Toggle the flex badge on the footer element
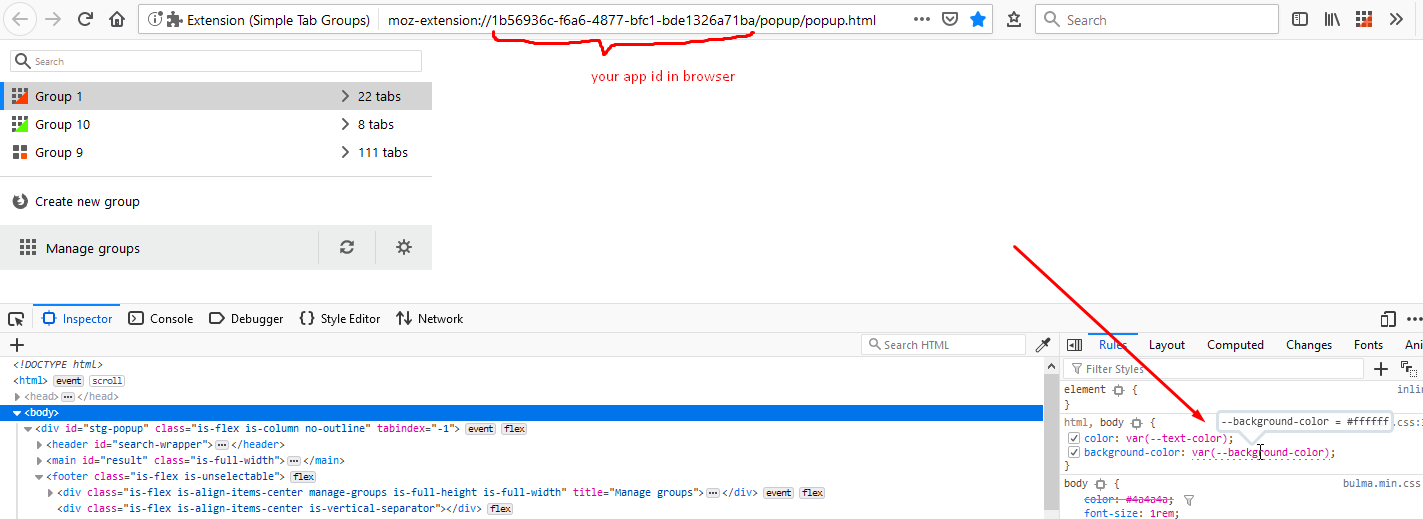1423x519 pixels. pyautogui.click(x=303, y=477)
